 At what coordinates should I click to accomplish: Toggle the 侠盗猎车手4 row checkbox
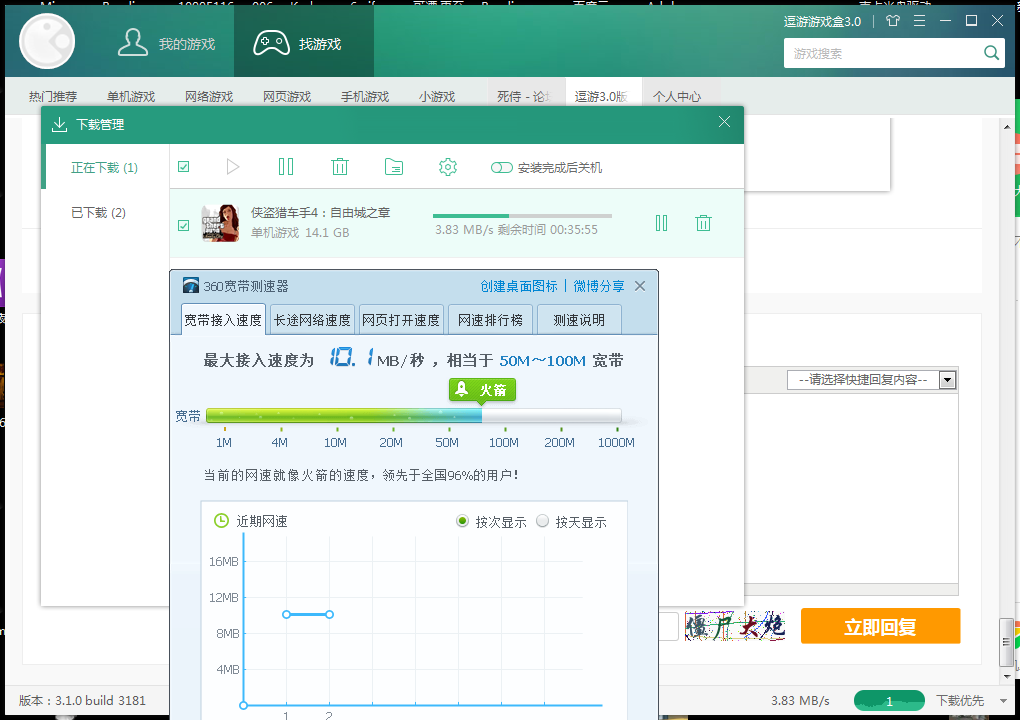tap(183, 225)
